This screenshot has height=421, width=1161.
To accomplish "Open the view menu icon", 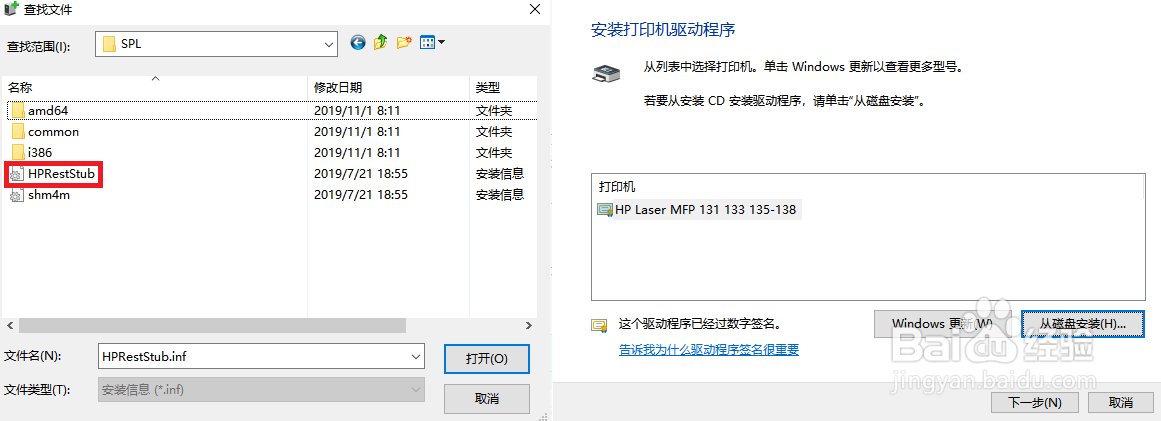I will tap(432, 43).
